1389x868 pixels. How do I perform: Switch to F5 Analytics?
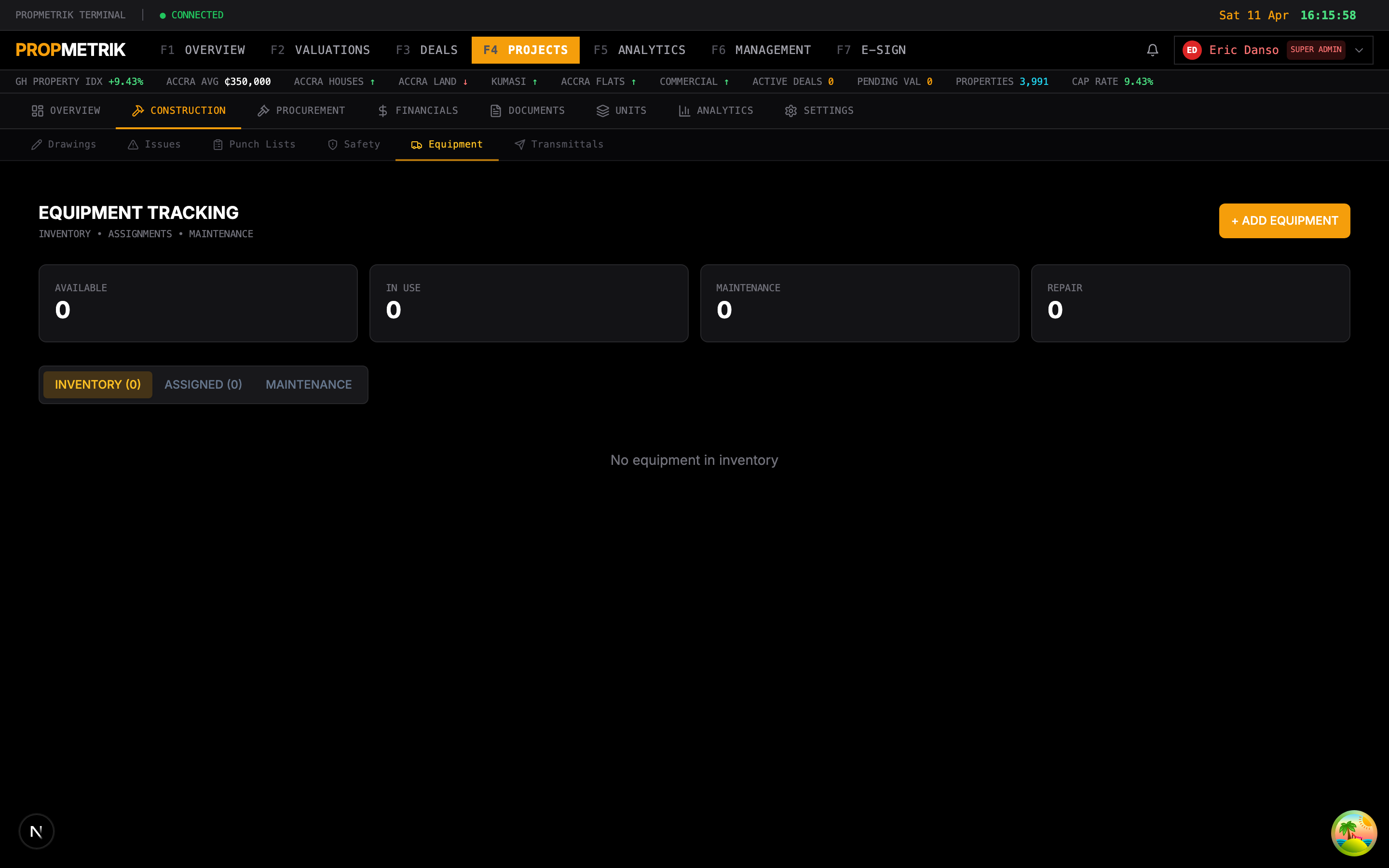point(640,50)
